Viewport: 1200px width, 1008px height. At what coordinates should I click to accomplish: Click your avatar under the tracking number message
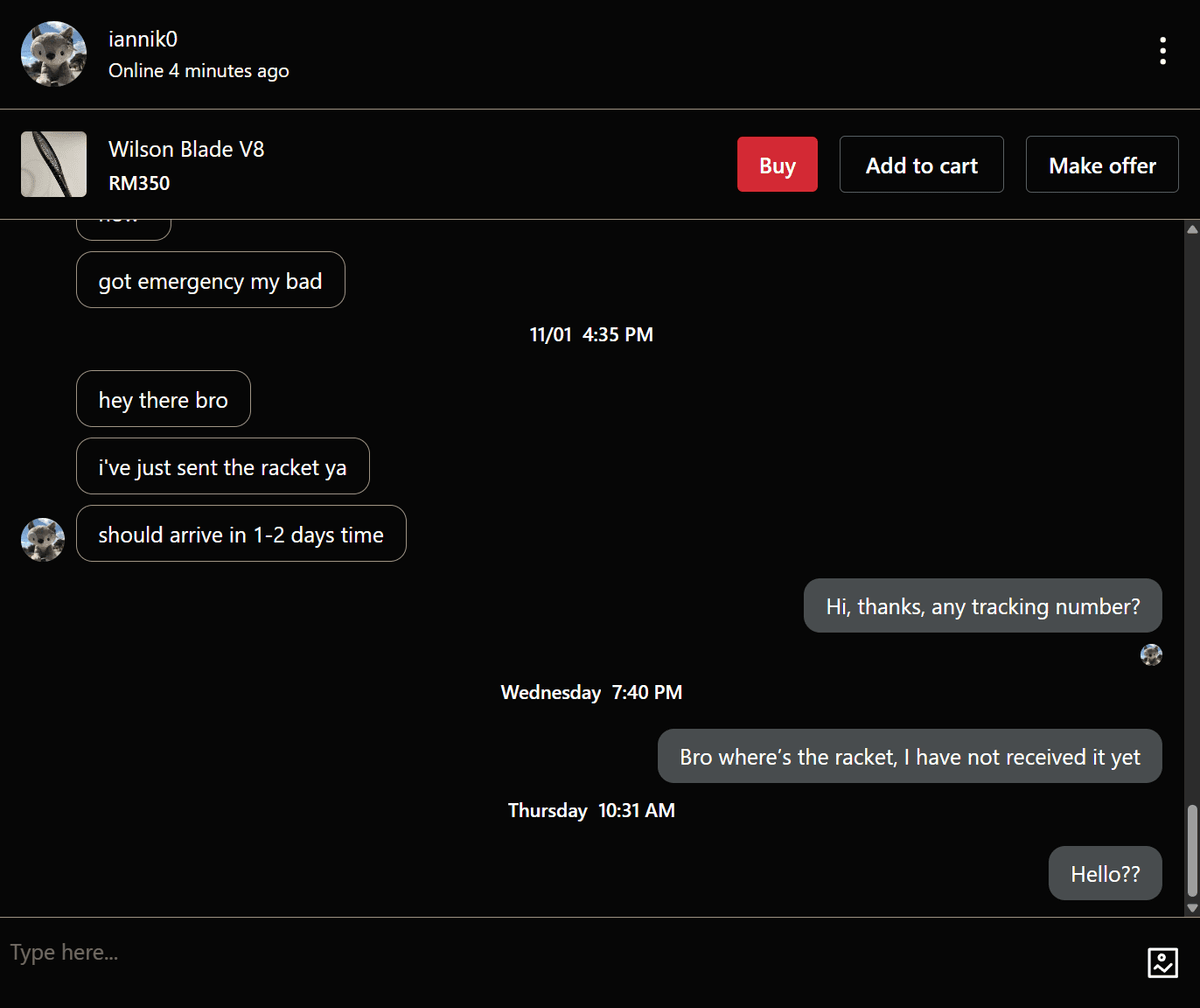coord(1151,654)
